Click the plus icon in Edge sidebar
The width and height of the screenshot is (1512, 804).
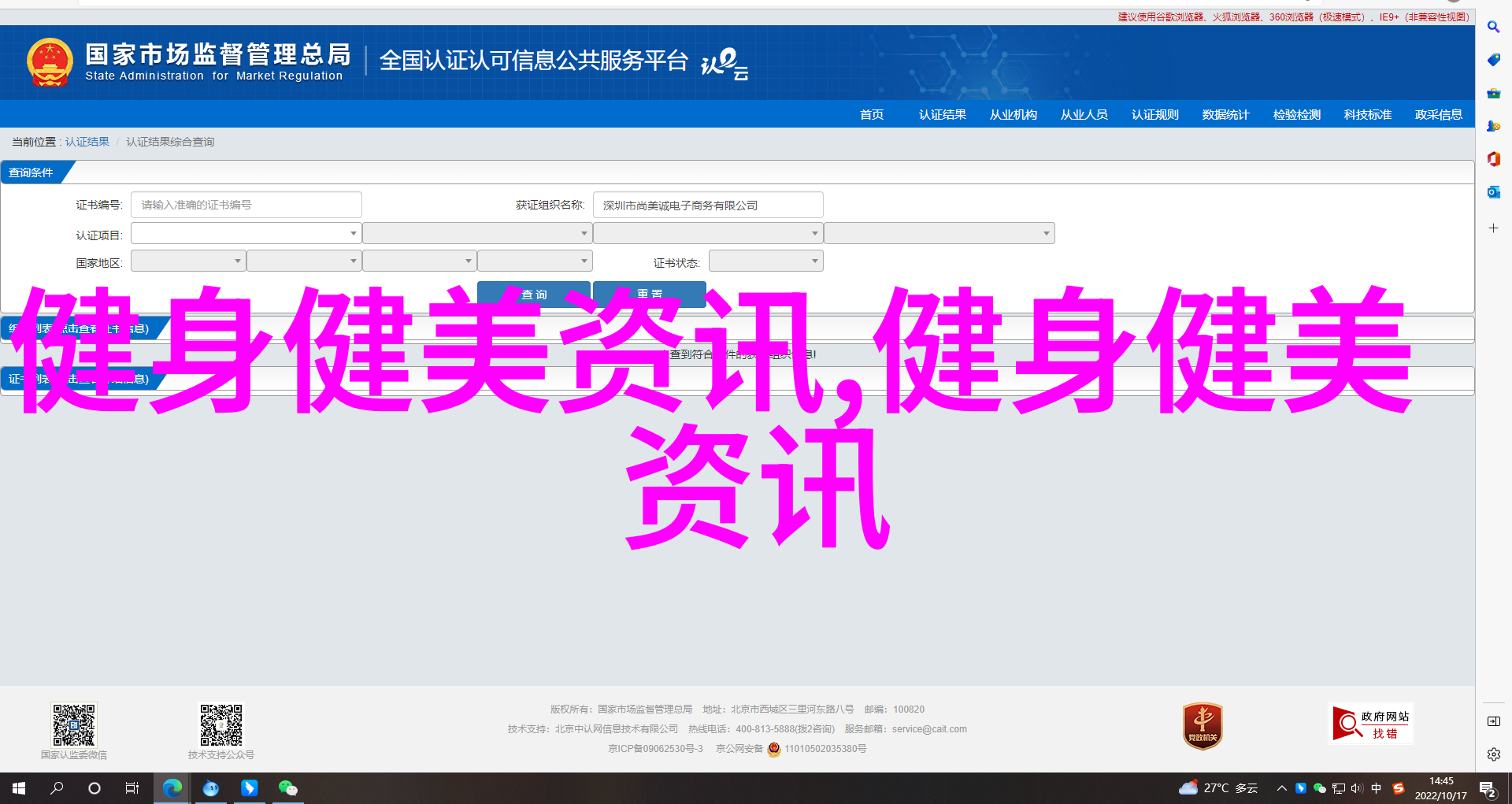(x=1493, y=228)
